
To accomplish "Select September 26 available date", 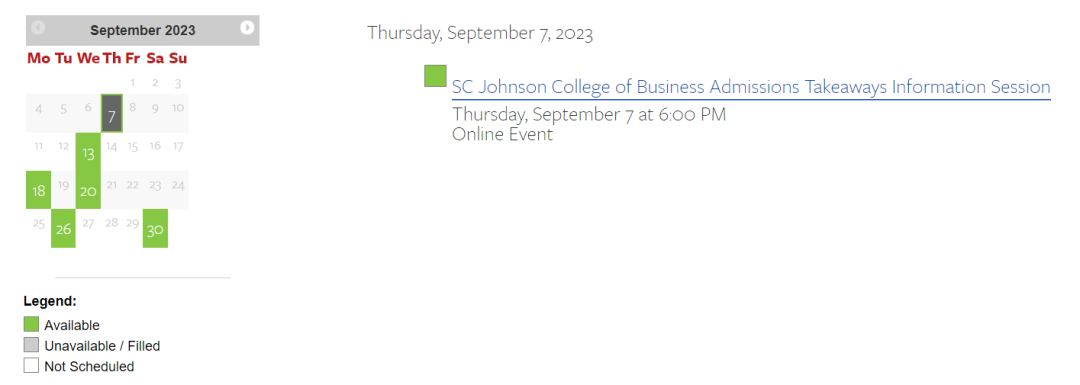I will pyautogui.click(x=63, y=229).
